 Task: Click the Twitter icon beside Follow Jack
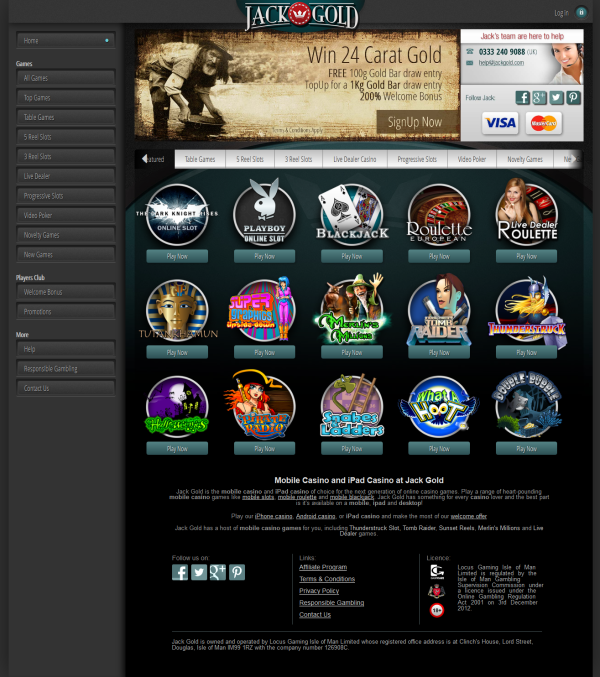click(556, 98)
